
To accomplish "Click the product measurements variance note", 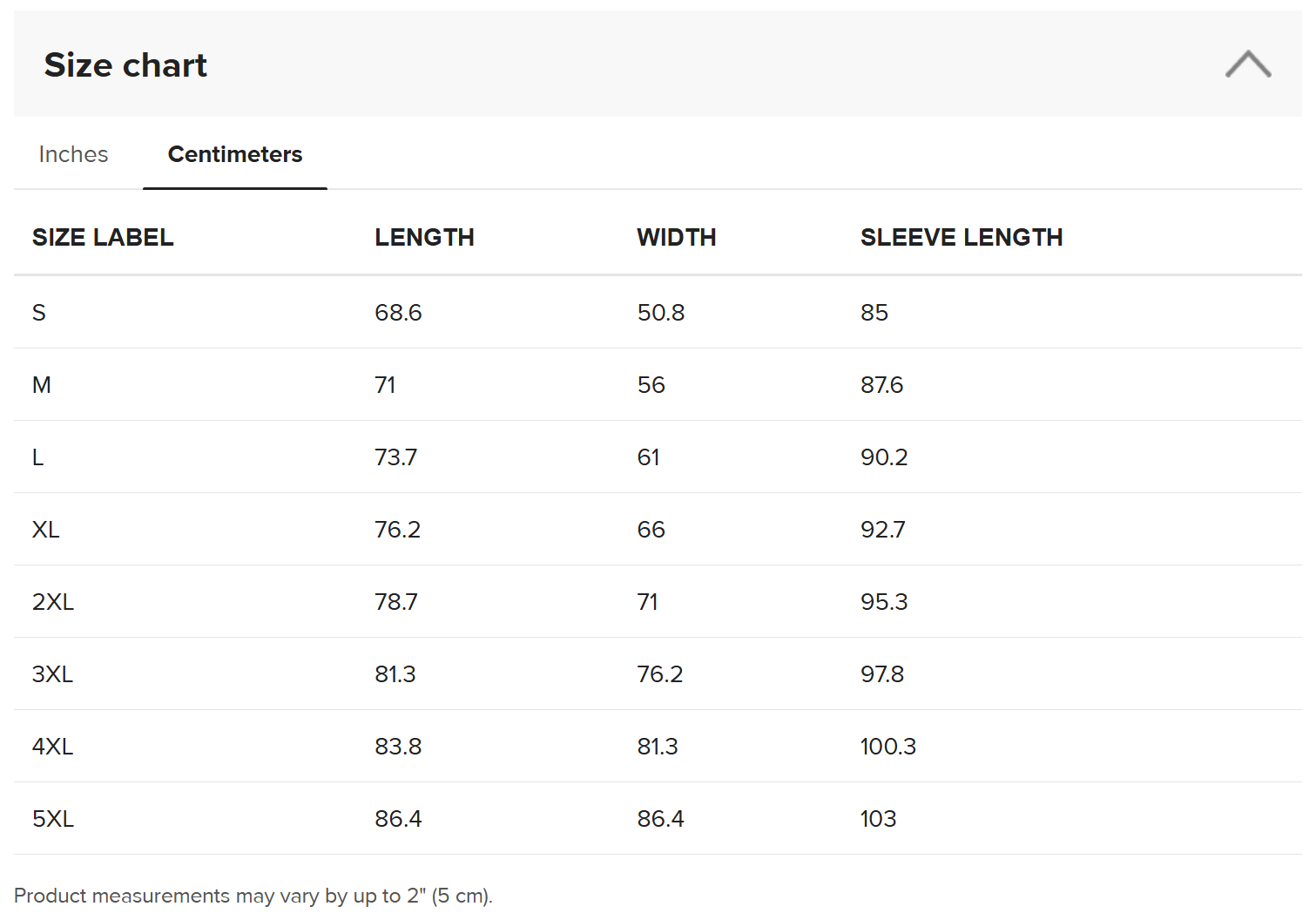I will [253, 896].
